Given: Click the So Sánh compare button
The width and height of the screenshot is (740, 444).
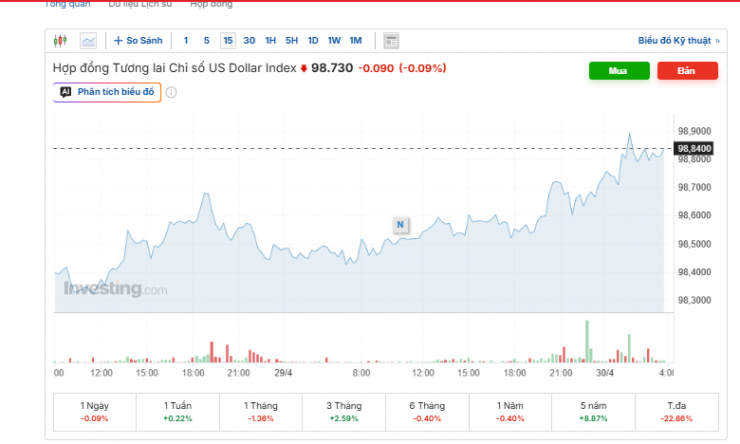Looking at the screenshot, I should click(138, 41).
